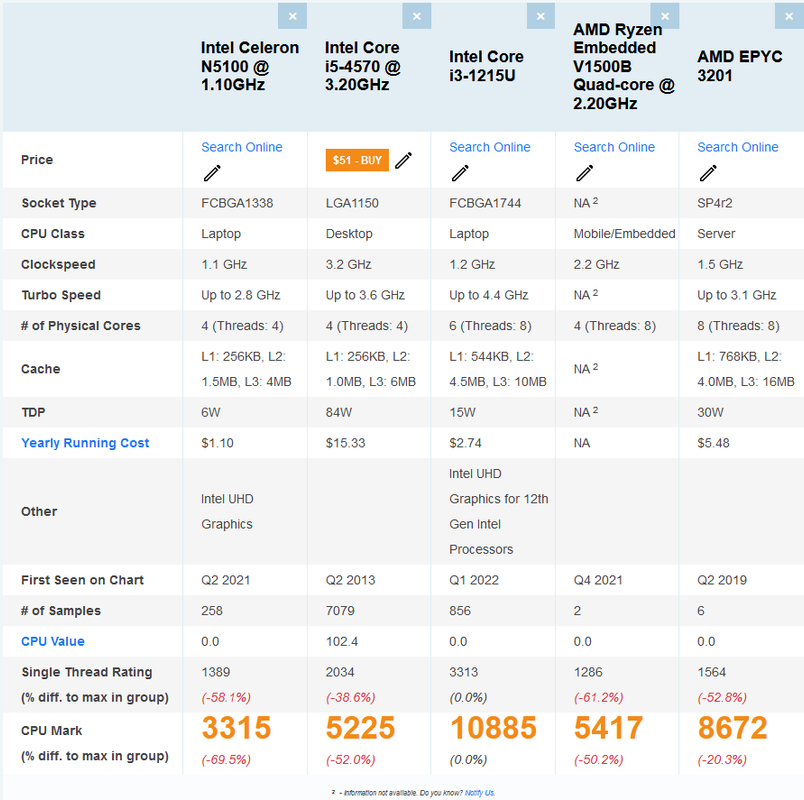Click single thread rating 1286
Image resolution: width=804 pixels, height=800 pixels.
[588, 672]
